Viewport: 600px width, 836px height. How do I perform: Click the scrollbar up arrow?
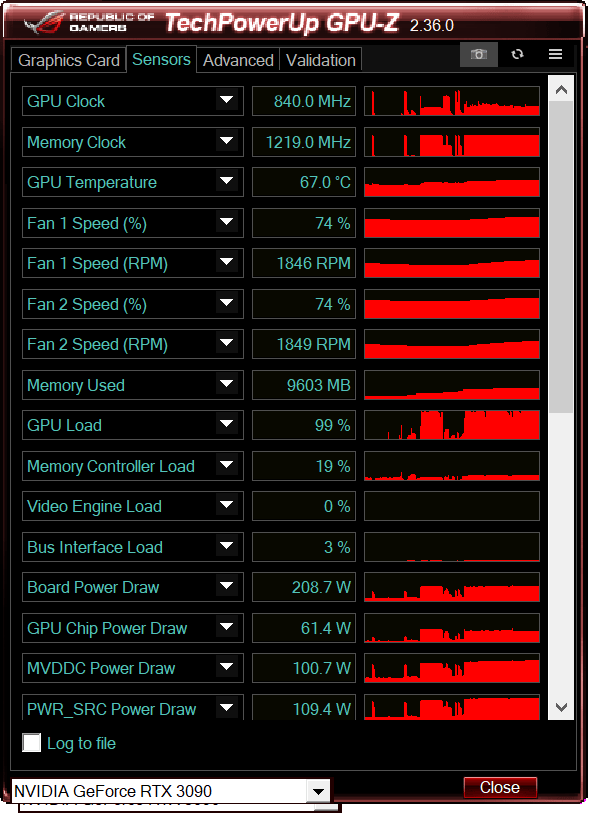pos(561,90)
